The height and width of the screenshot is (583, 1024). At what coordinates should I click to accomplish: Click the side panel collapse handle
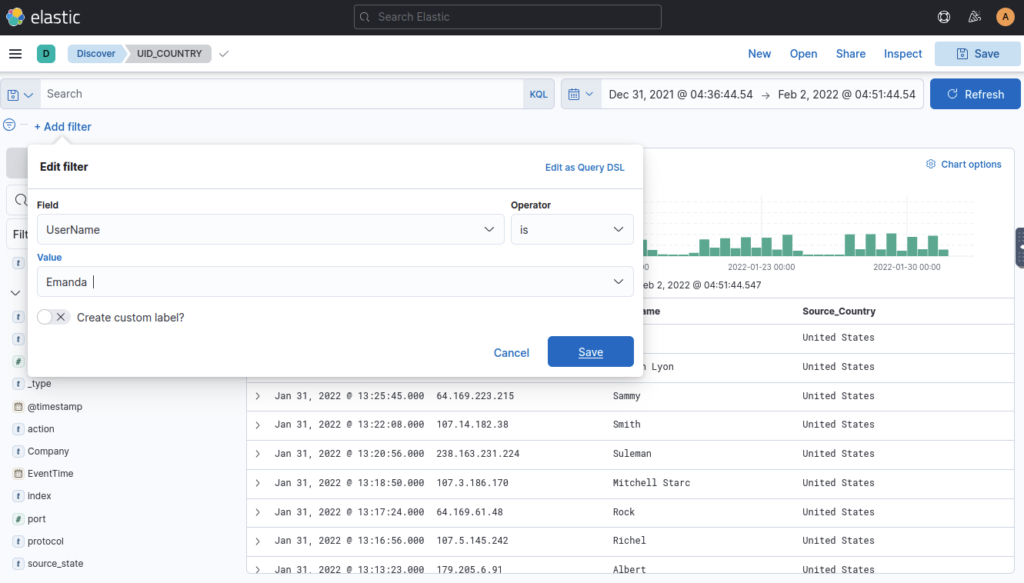tap(1019, 247)
